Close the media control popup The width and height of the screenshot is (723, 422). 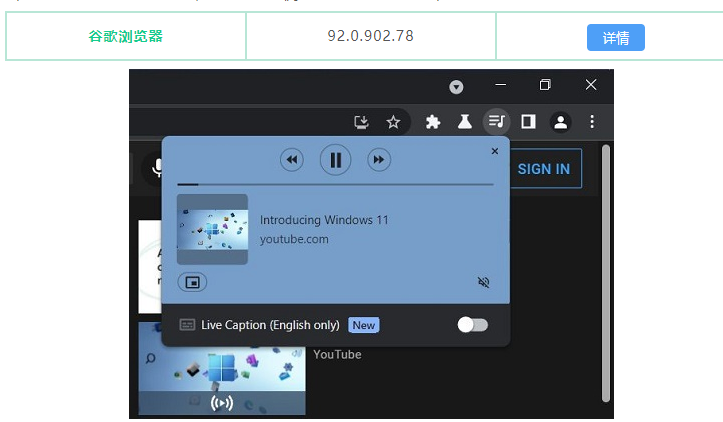tap(494, 151)
